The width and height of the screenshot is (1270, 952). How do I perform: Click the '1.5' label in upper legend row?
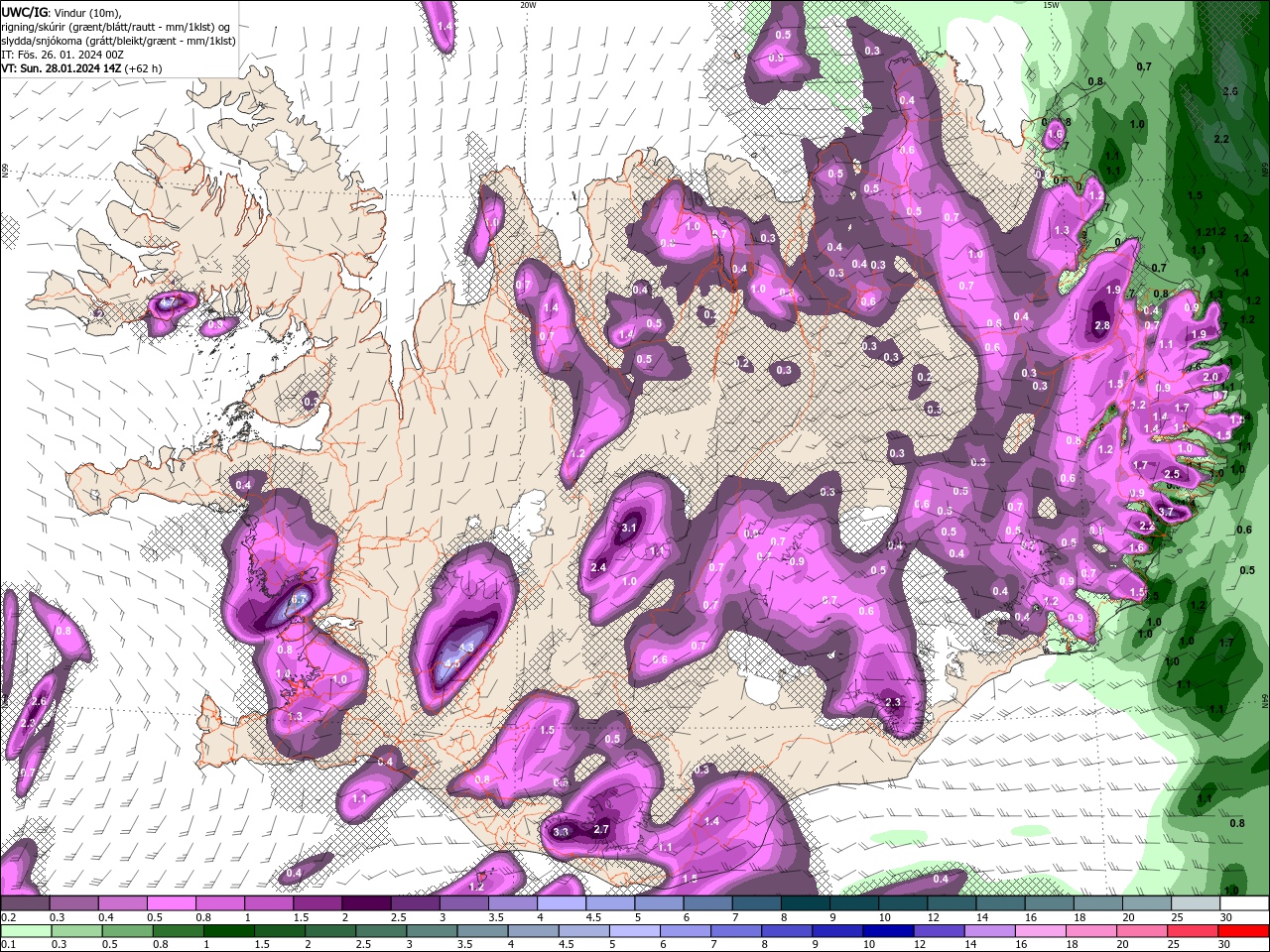pos(301,917)
